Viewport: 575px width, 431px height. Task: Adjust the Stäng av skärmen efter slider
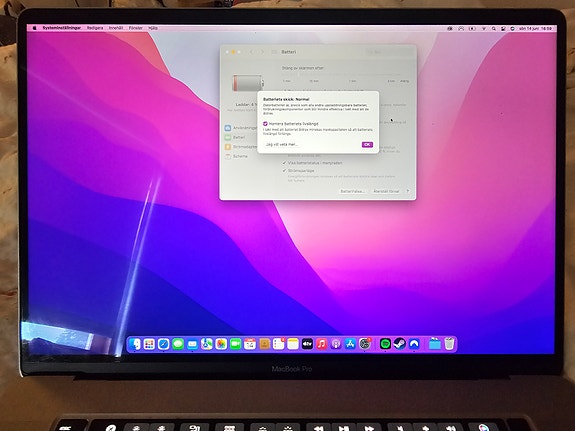(x=345, y=75)
